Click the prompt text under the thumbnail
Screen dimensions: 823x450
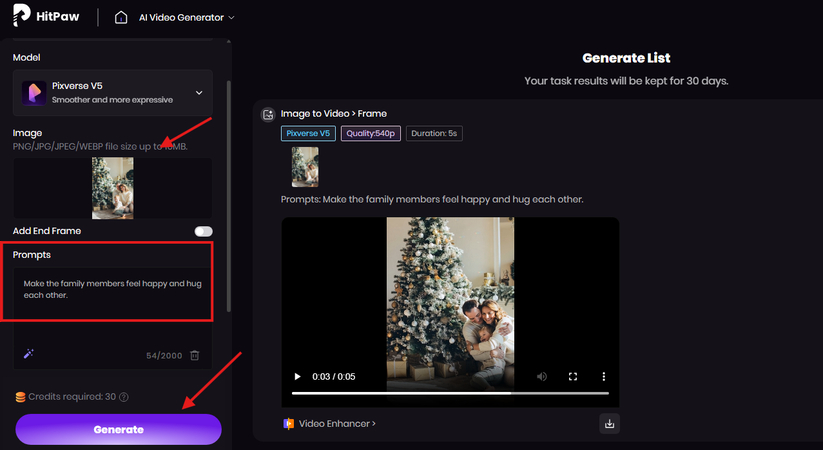432,200
